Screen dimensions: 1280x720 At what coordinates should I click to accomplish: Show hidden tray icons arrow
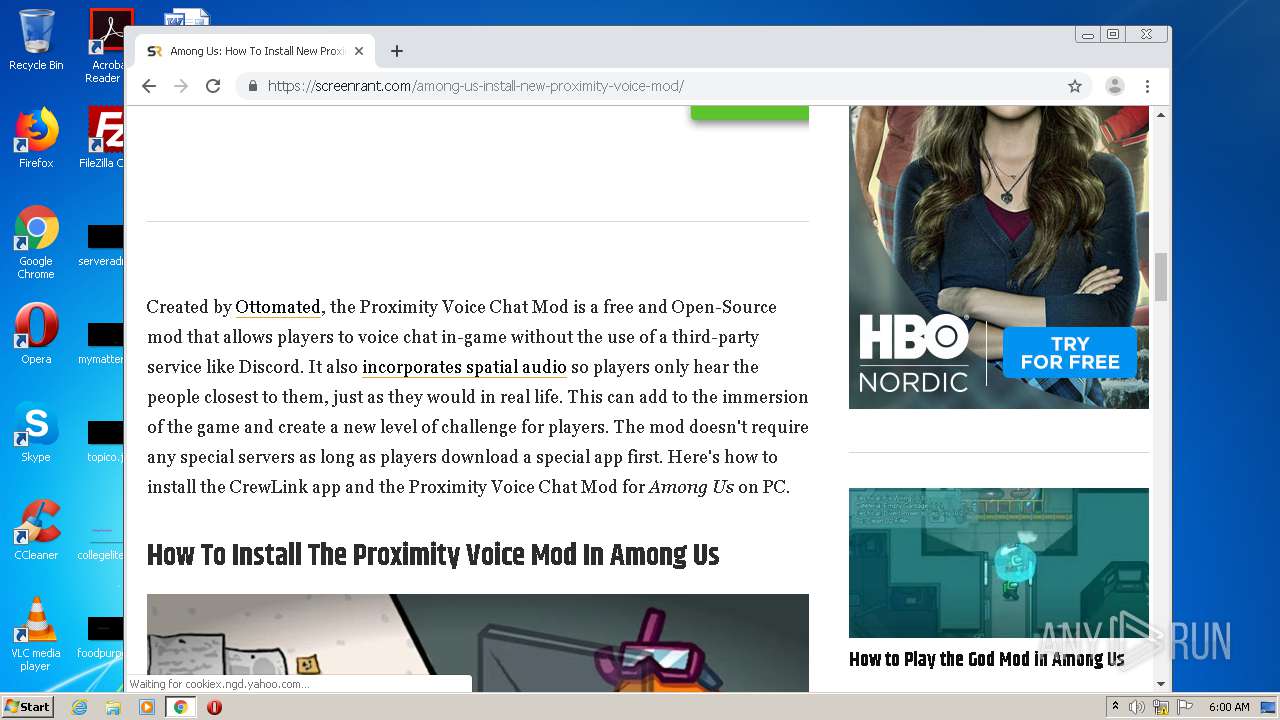1115,707
